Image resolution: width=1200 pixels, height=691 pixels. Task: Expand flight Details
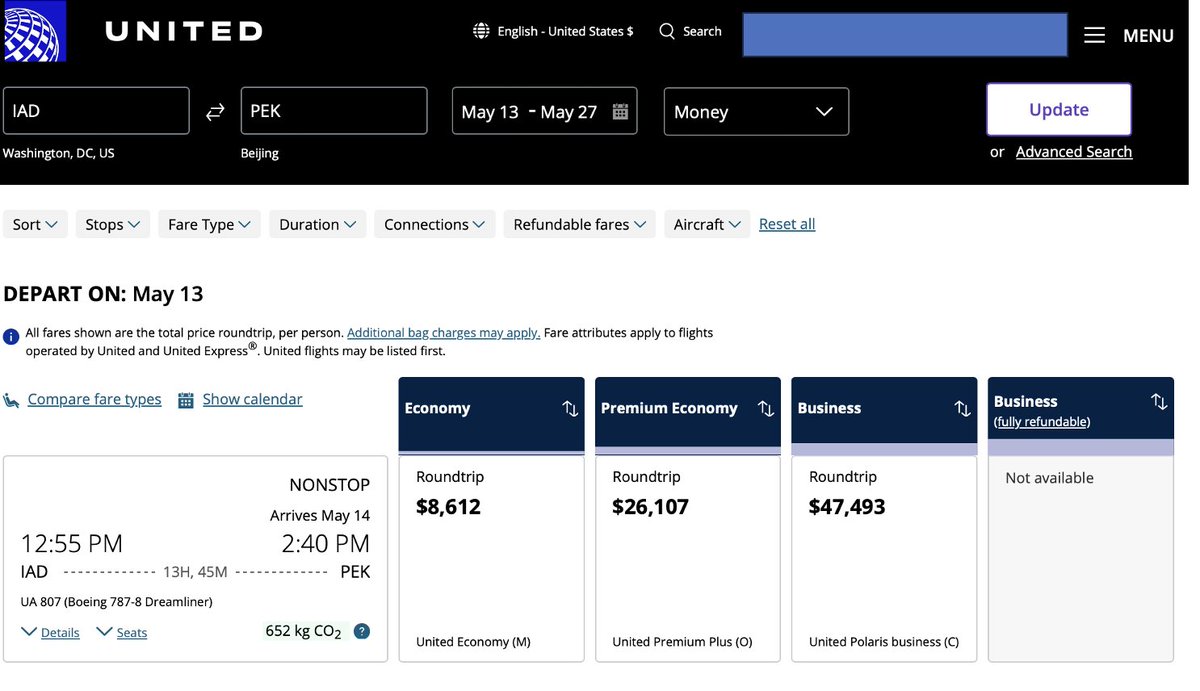(x=50, y=632)
